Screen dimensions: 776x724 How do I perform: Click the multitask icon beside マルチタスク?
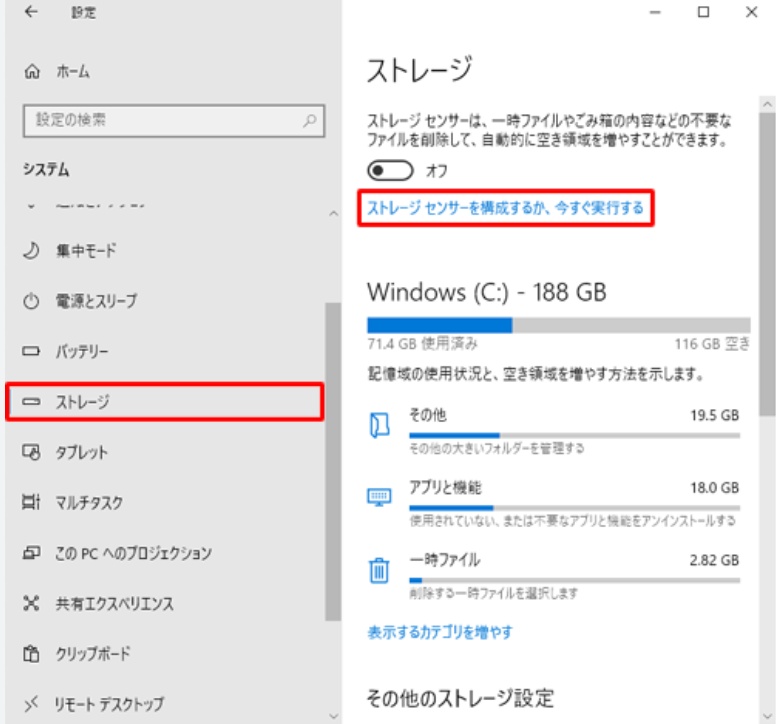(x=31, y=502)
